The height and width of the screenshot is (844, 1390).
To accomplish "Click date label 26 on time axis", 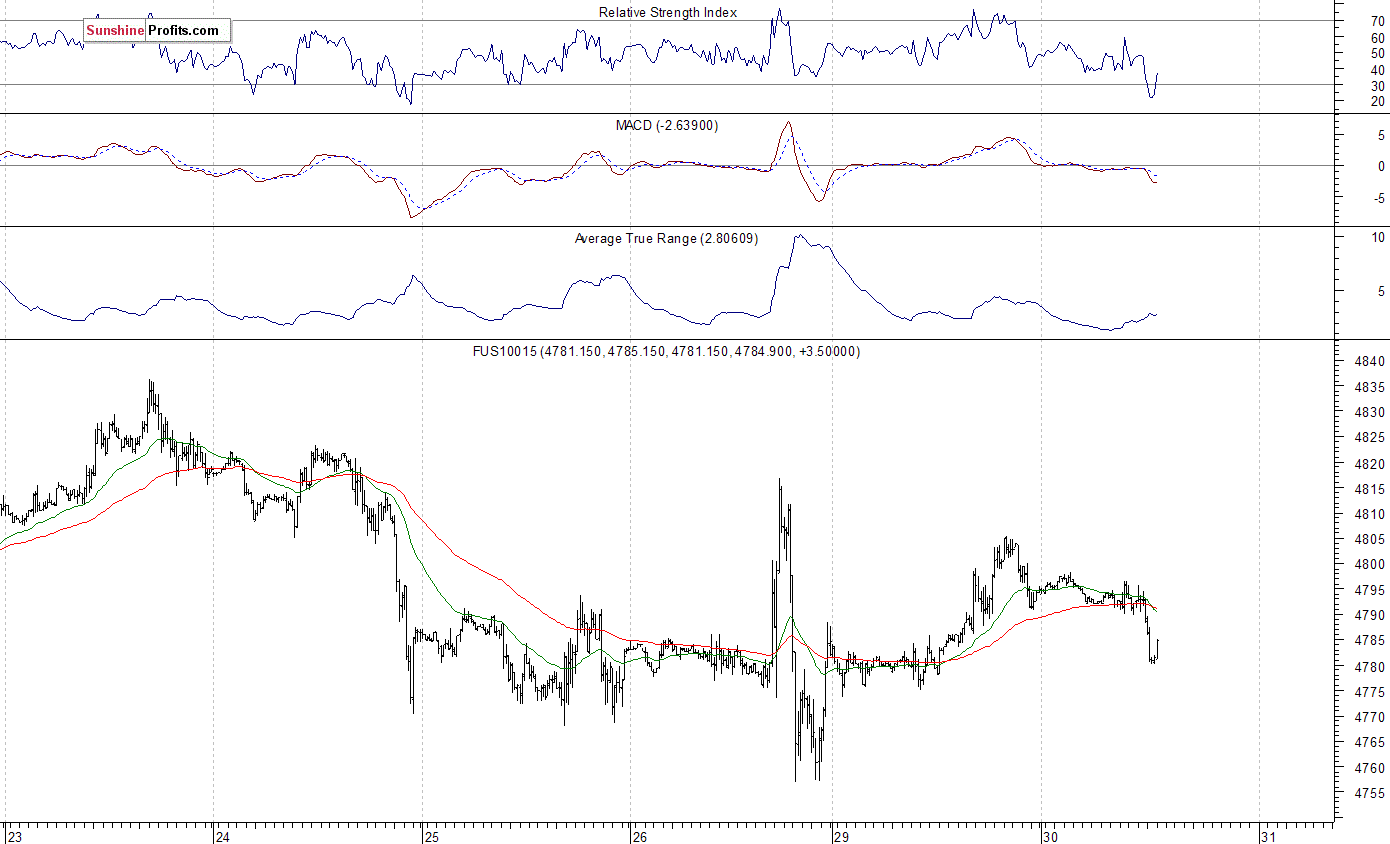I will pos(641,836).
